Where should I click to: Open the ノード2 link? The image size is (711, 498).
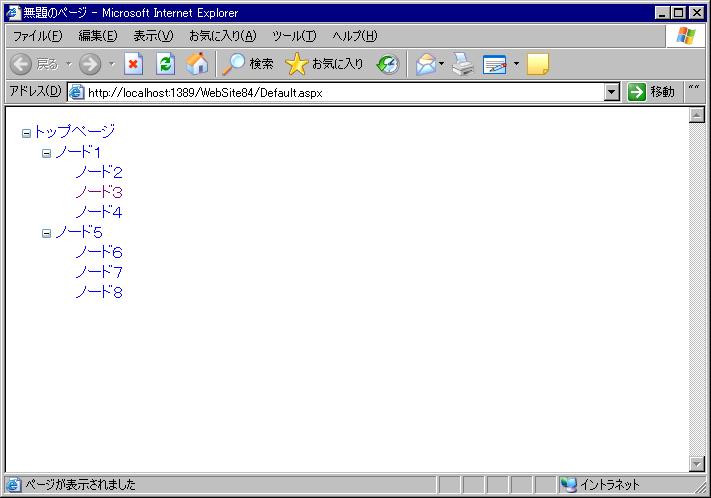pos(99,172)
